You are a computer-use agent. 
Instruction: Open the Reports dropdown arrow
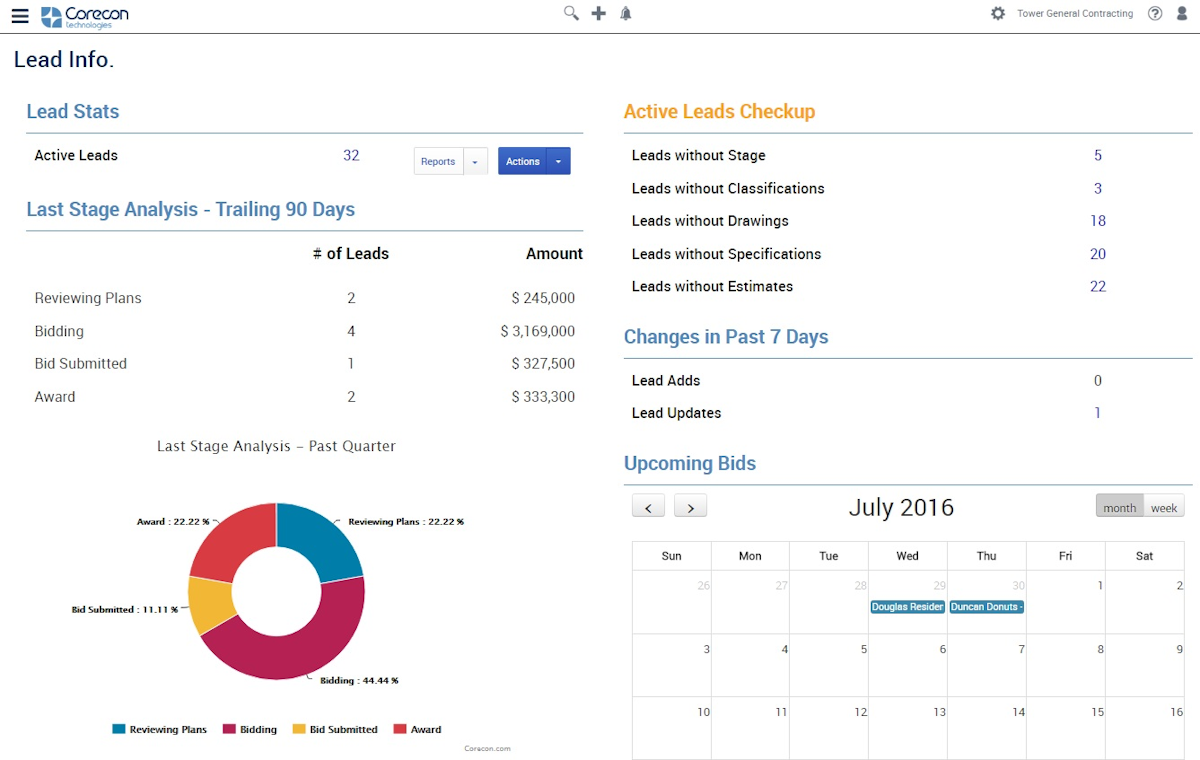475,161
